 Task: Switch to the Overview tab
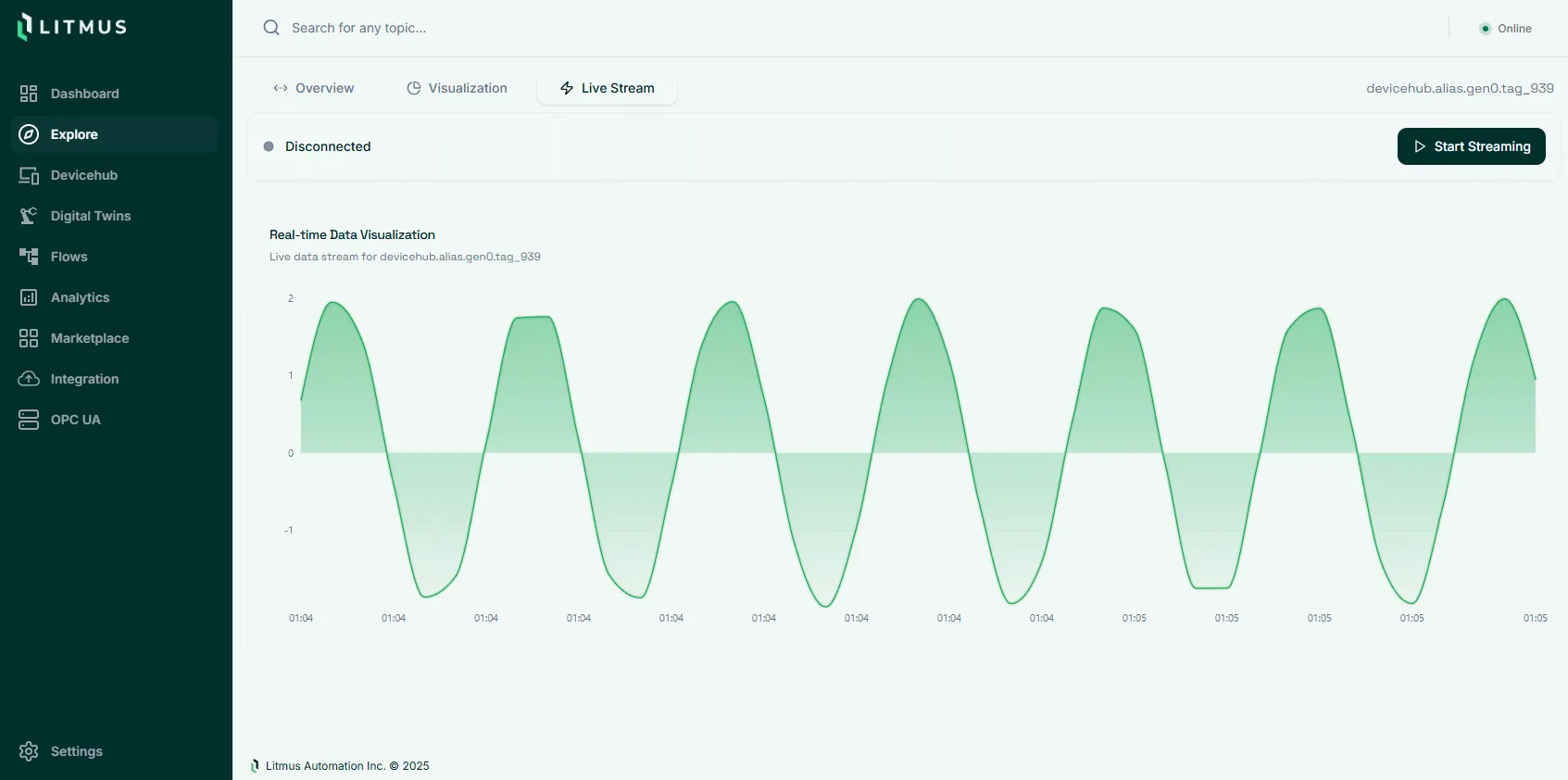point(314,88)
